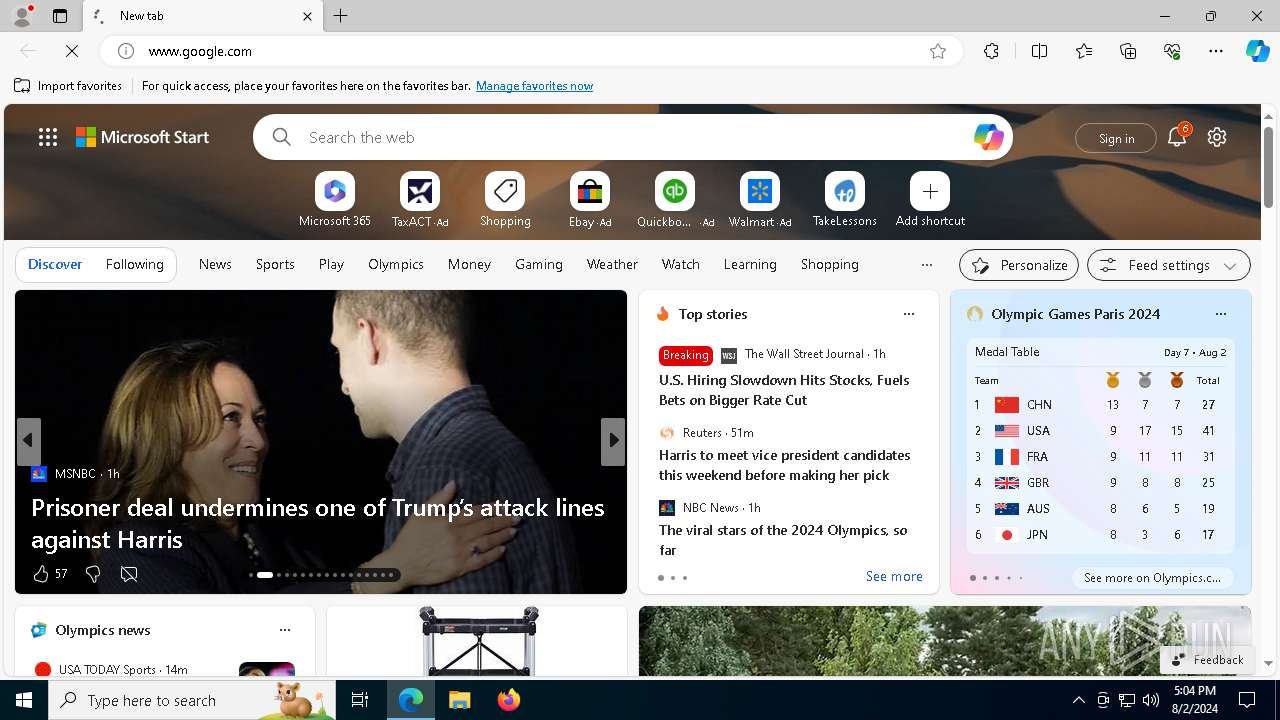Open Manage favorites now link
The height and width of the screenshot is (720, 1280).
(x=534, y=86)
